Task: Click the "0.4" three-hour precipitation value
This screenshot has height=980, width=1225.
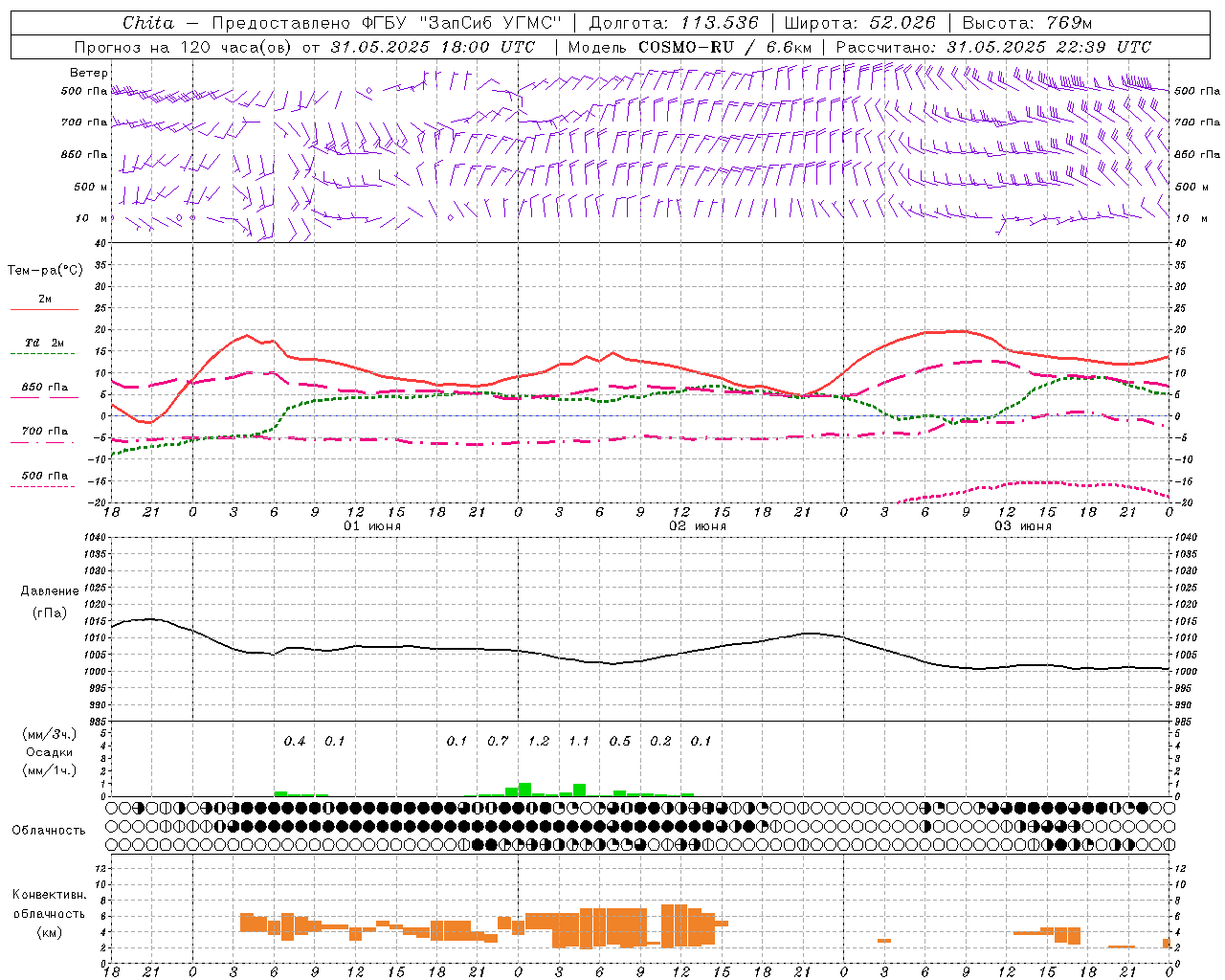Action: tap(295, 741)
